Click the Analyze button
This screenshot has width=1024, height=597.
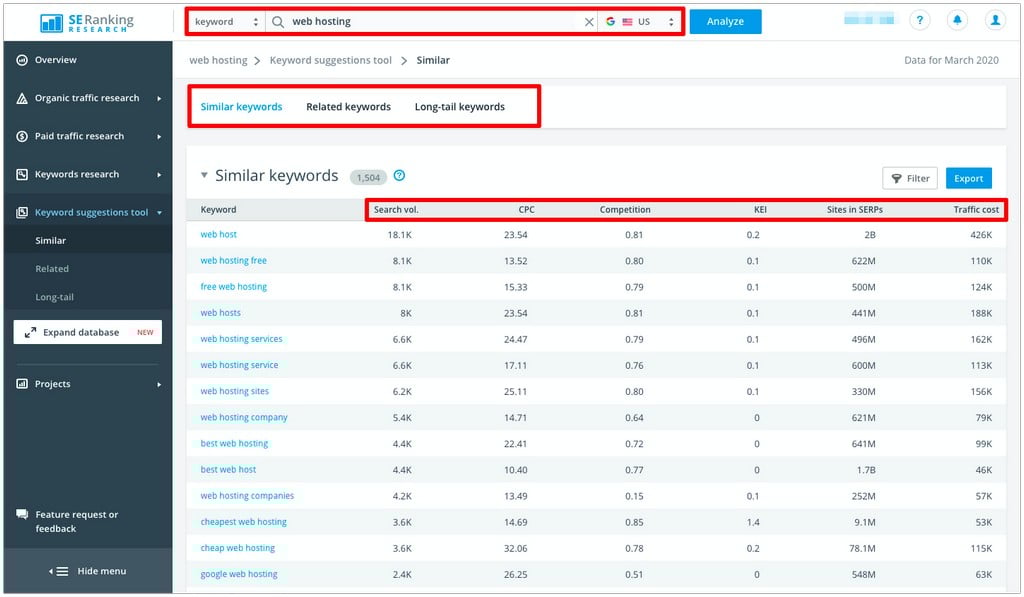(725, 20)
